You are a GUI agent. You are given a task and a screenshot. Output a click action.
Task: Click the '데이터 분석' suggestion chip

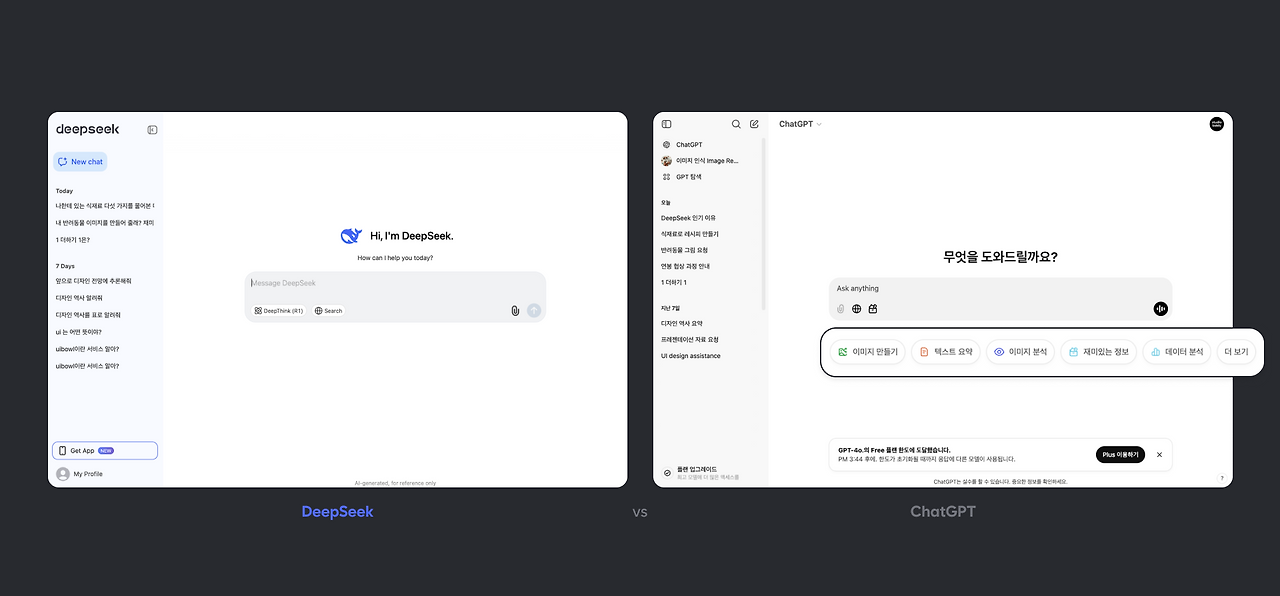[1177, 352]
